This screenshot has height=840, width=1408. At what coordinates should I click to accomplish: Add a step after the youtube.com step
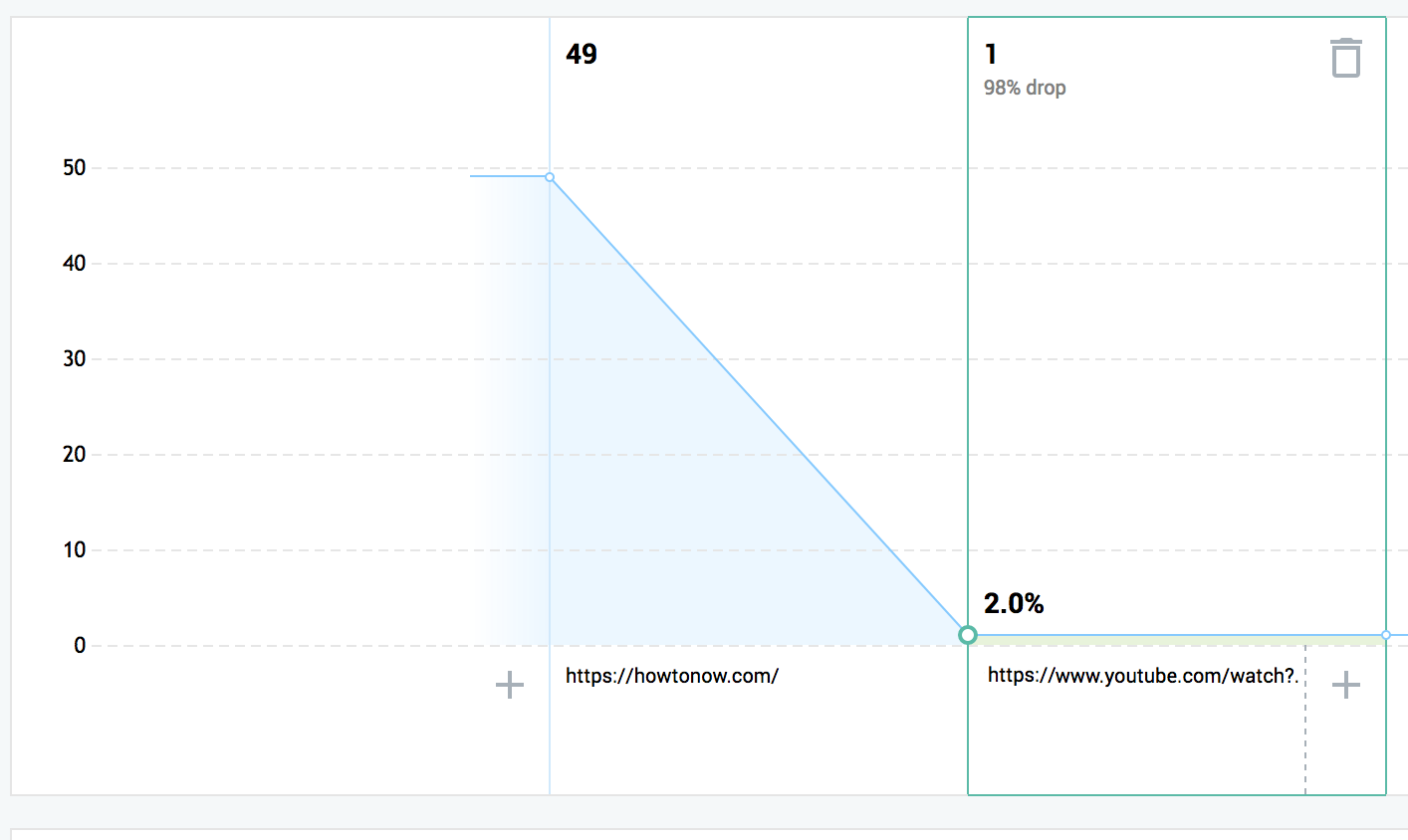[1346, 685]
